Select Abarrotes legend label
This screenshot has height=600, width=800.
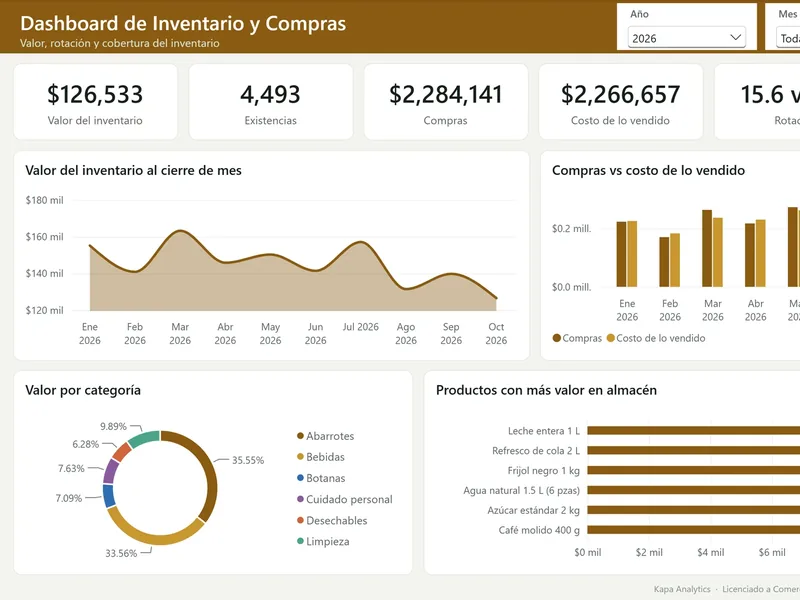330,436
